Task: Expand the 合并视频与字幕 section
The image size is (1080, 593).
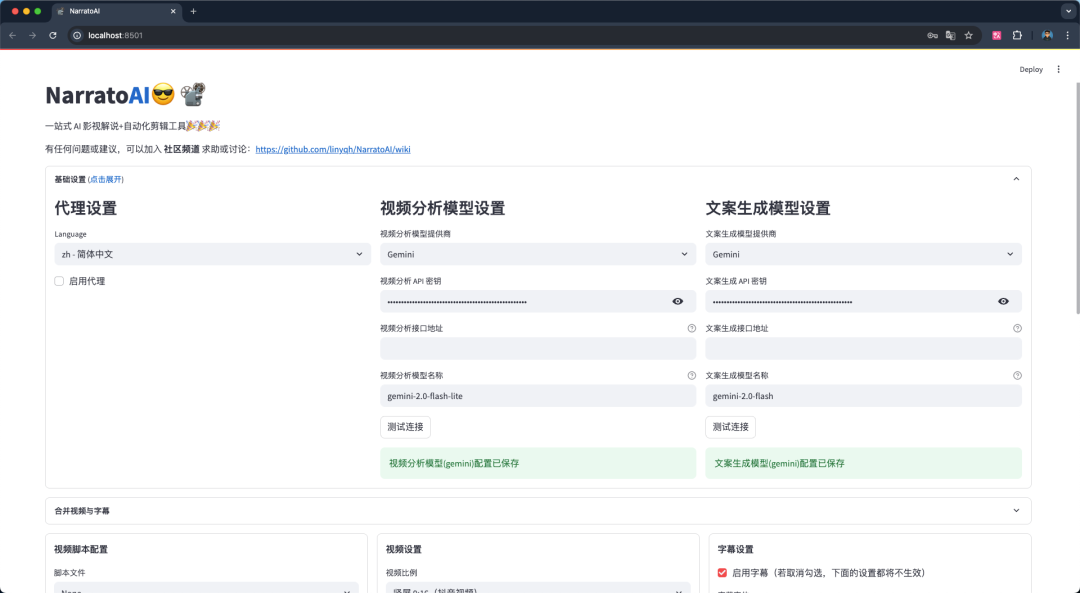Action: pos(538,511)
